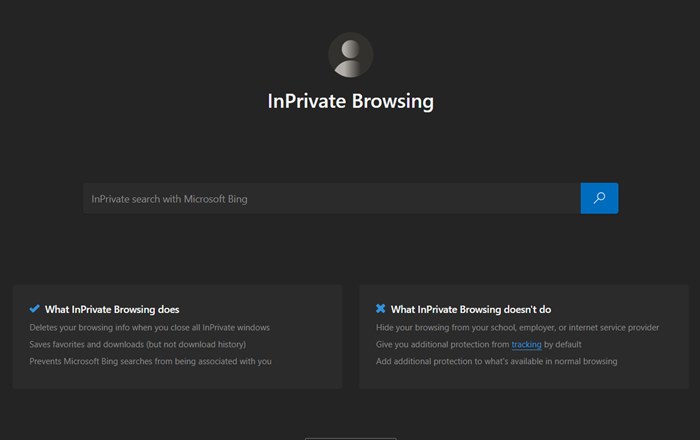Click 'What InPrivate Browsing doesn't do' heading
The image size is (700, 440).
(x=471, y=309)
